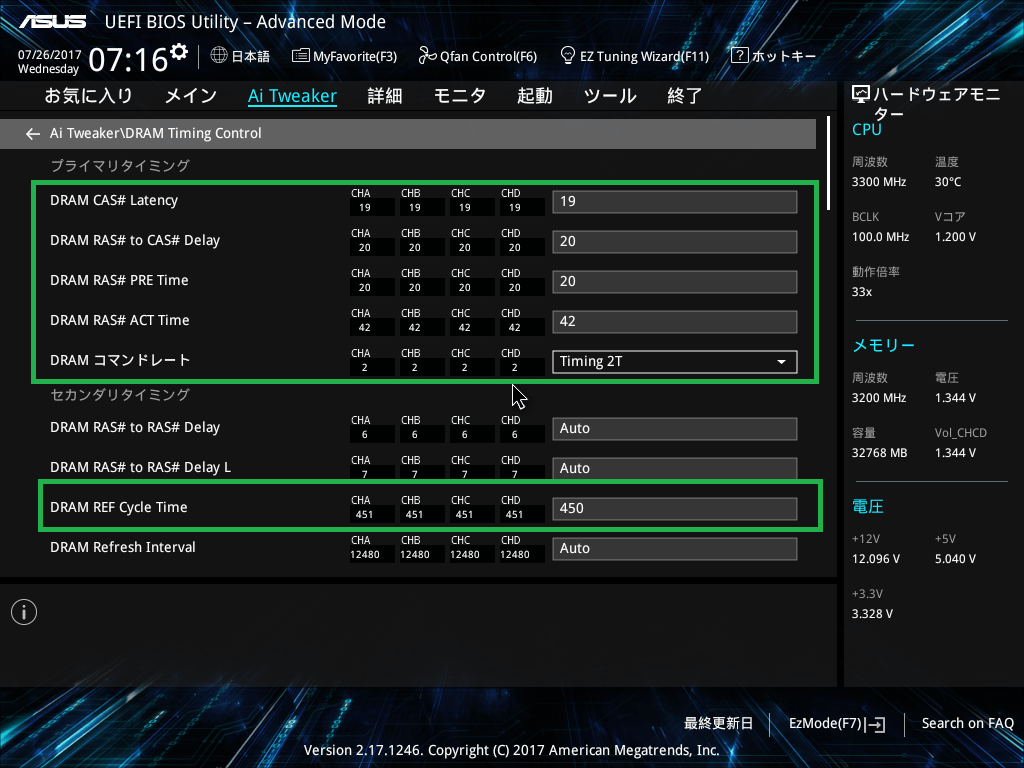
Task: Open Qfan Control(F6)
Action: (478, 56)
